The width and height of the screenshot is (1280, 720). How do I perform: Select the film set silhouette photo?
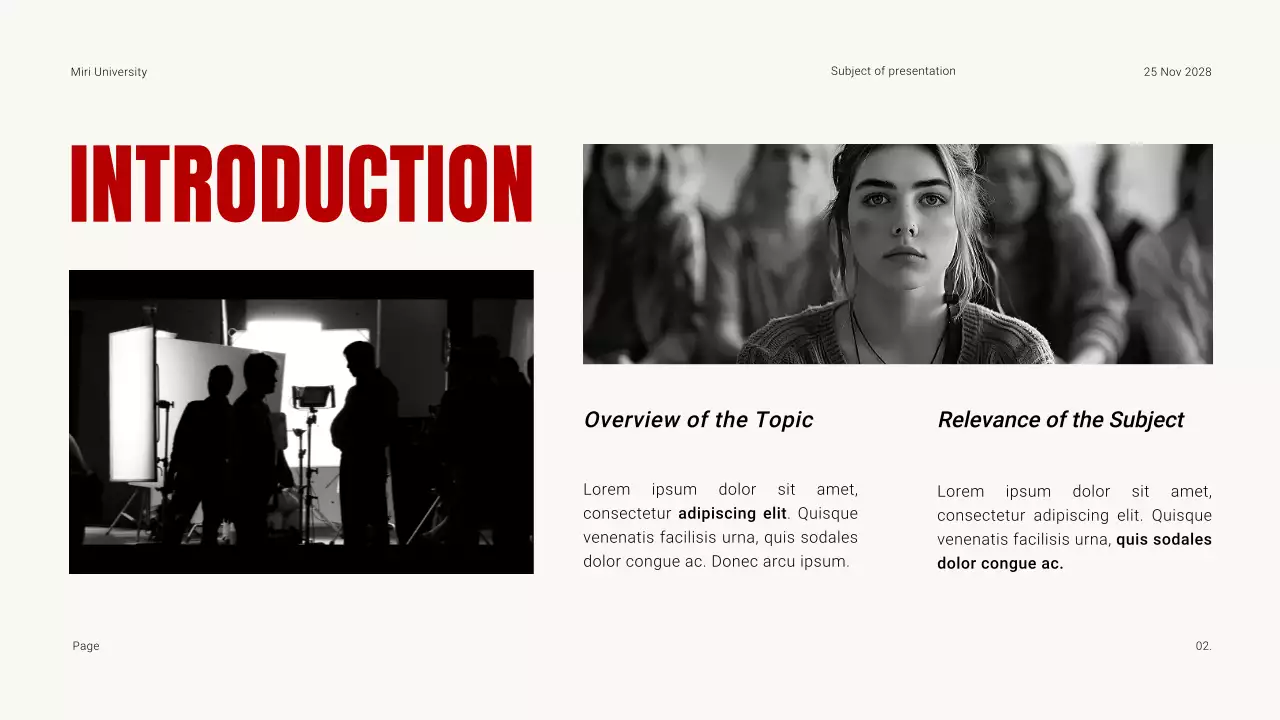click(301, 421)
